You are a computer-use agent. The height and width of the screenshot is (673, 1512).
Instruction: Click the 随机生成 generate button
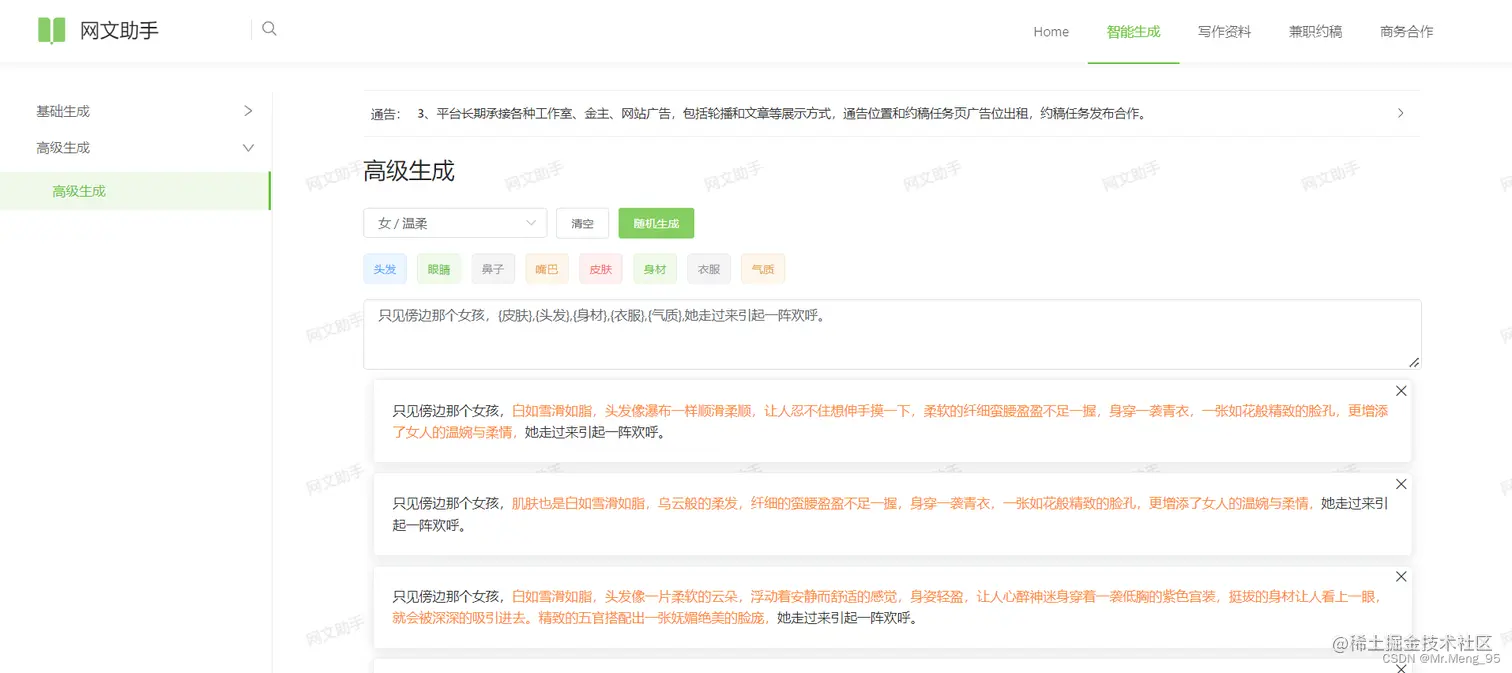coord(656,223)
